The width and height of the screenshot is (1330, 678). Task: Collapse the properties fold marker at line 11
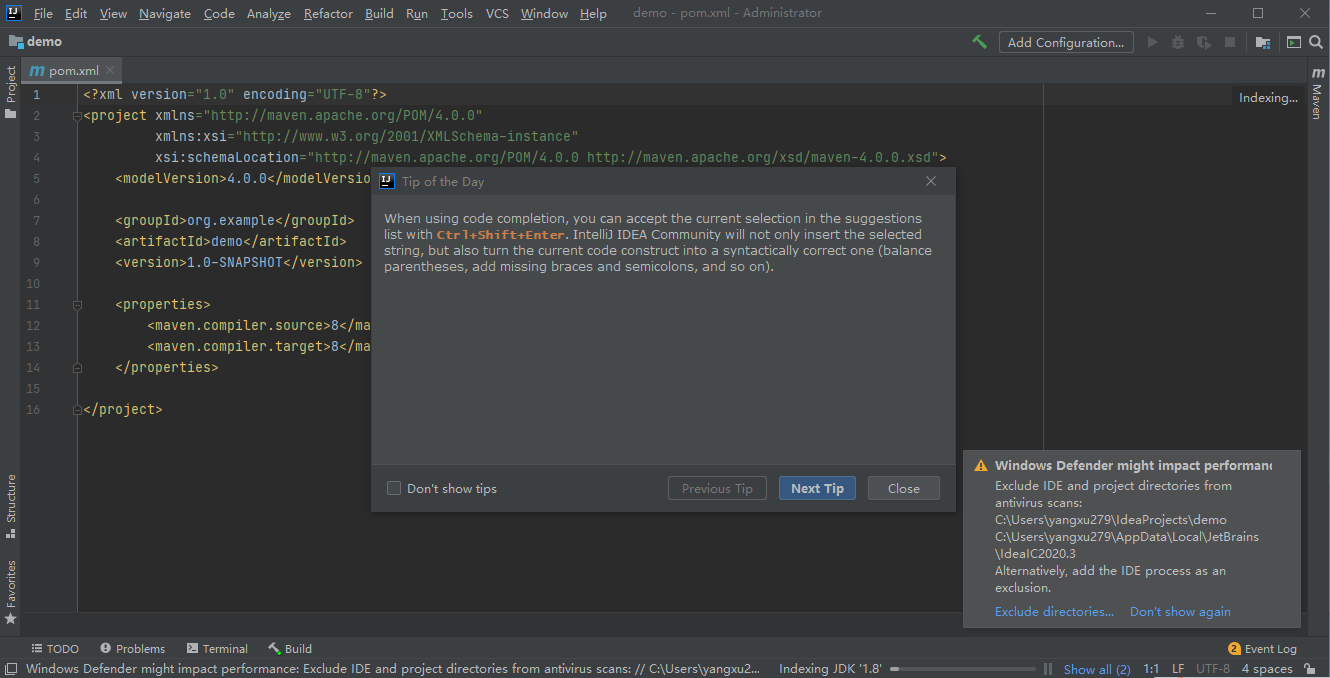pyautogui.click(x=77, y=305)
